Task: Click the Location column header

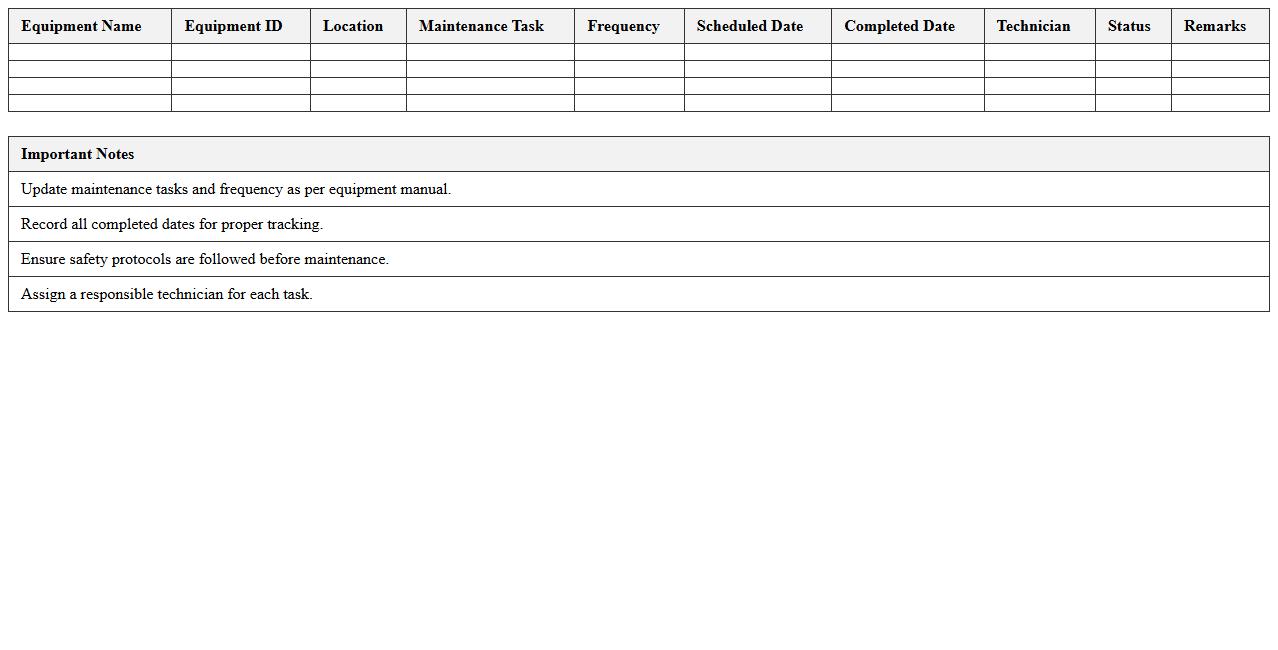Action: [x=353, y=26]
